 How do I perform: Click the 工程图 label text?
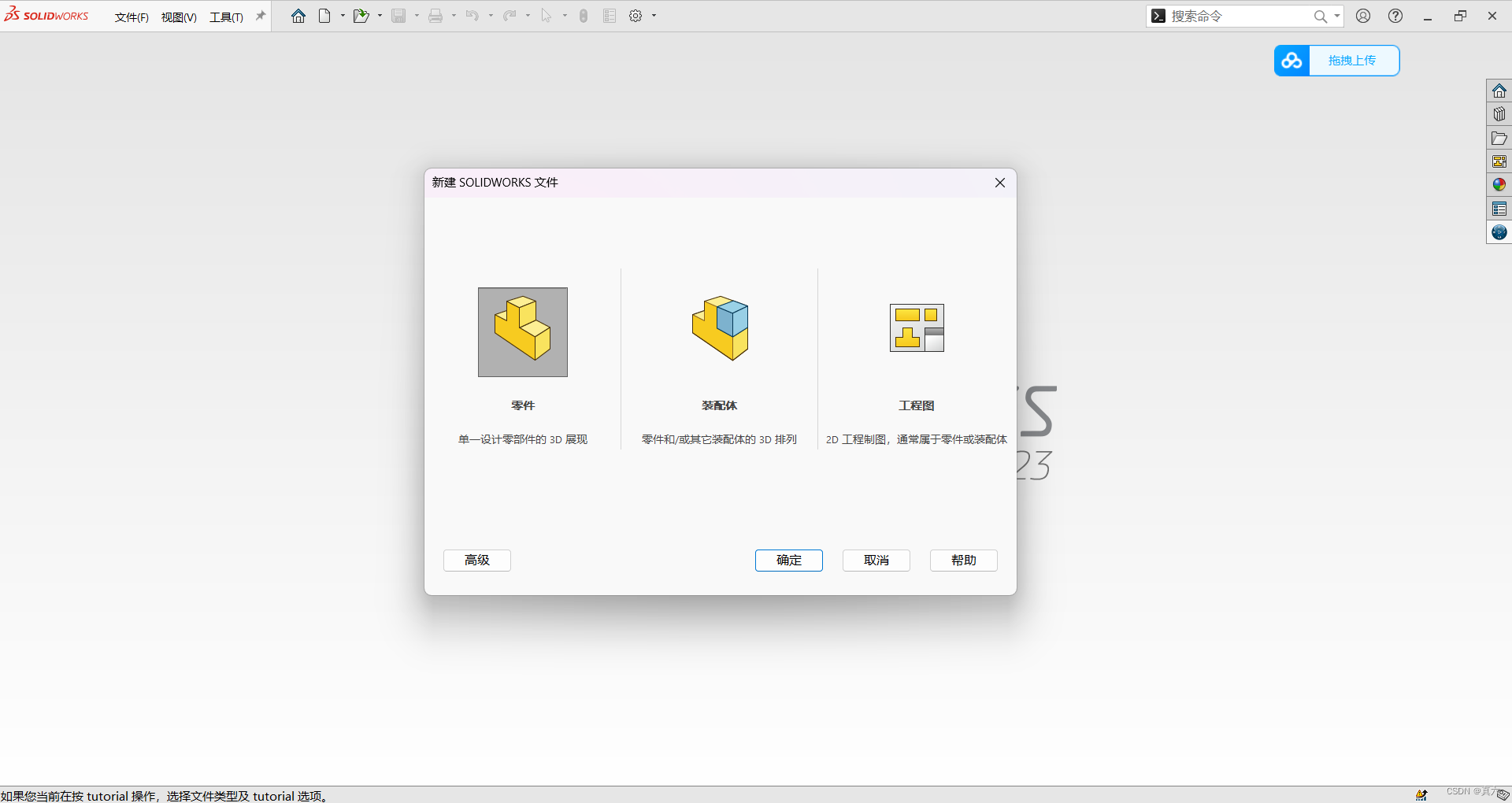coord(917,405)
